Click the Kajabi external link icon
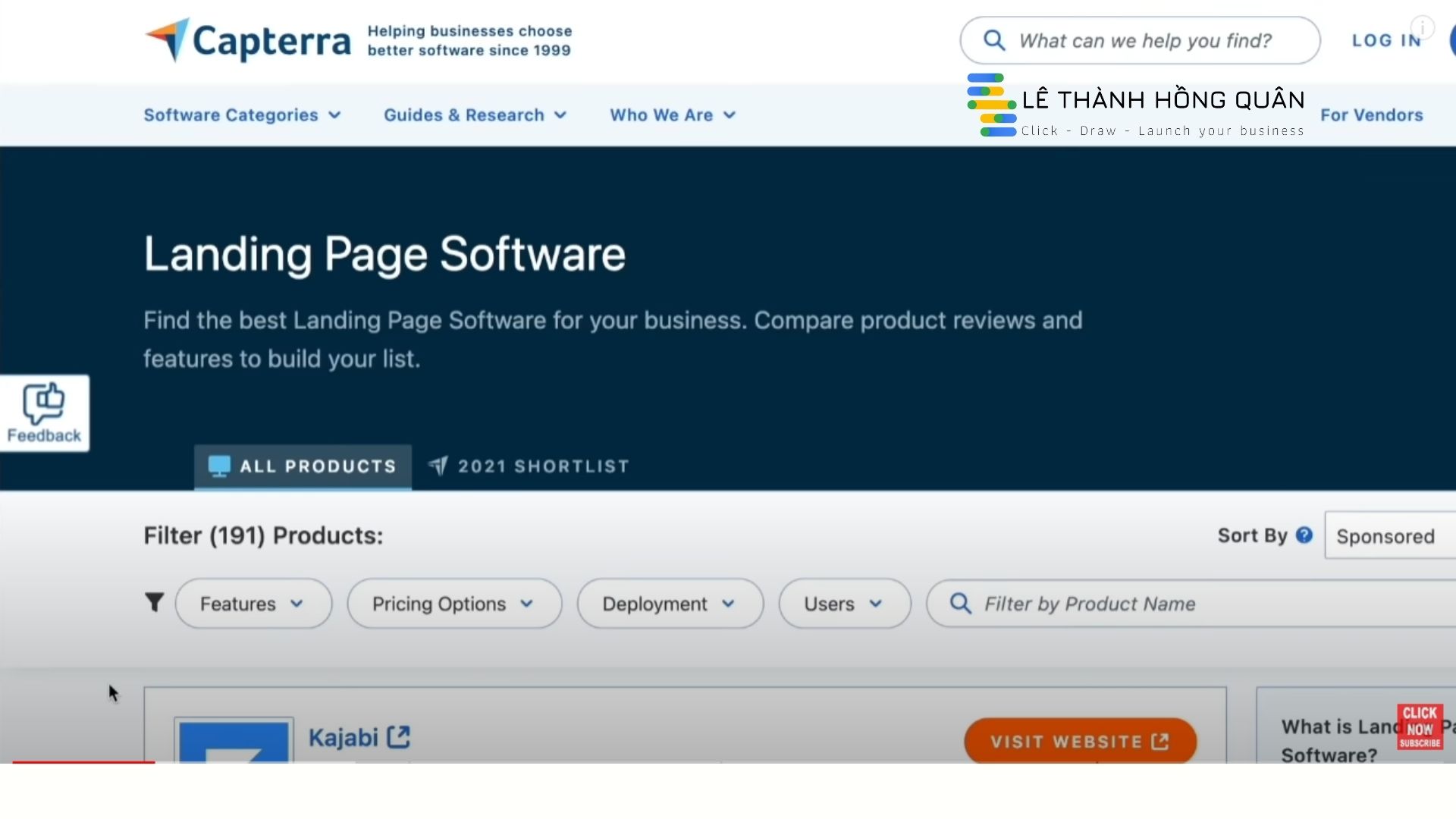Viewport: 1456px width, 819px height. pos(399,737)
